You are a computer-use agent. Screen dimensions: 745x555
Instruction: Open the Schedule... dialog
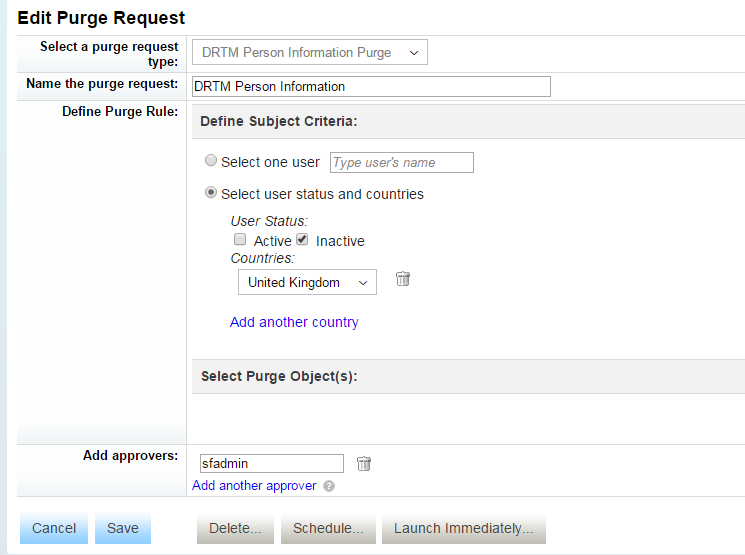pos(328,528)
